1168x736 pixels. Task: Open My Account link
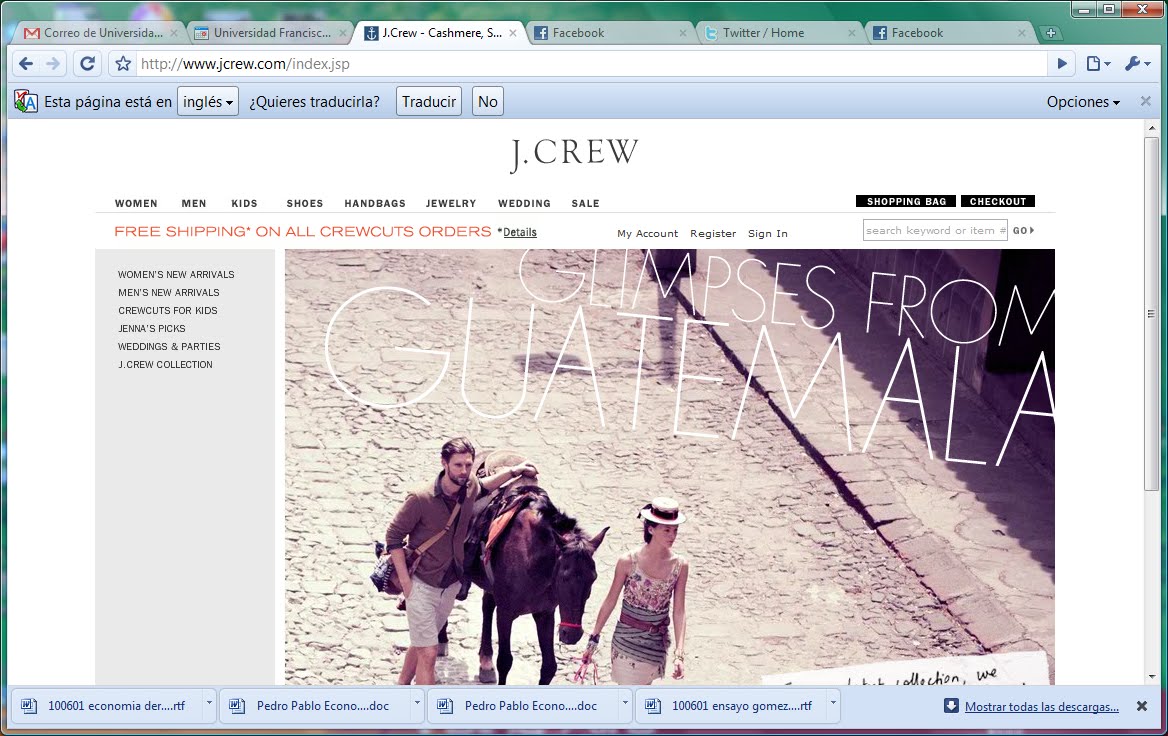647,233
